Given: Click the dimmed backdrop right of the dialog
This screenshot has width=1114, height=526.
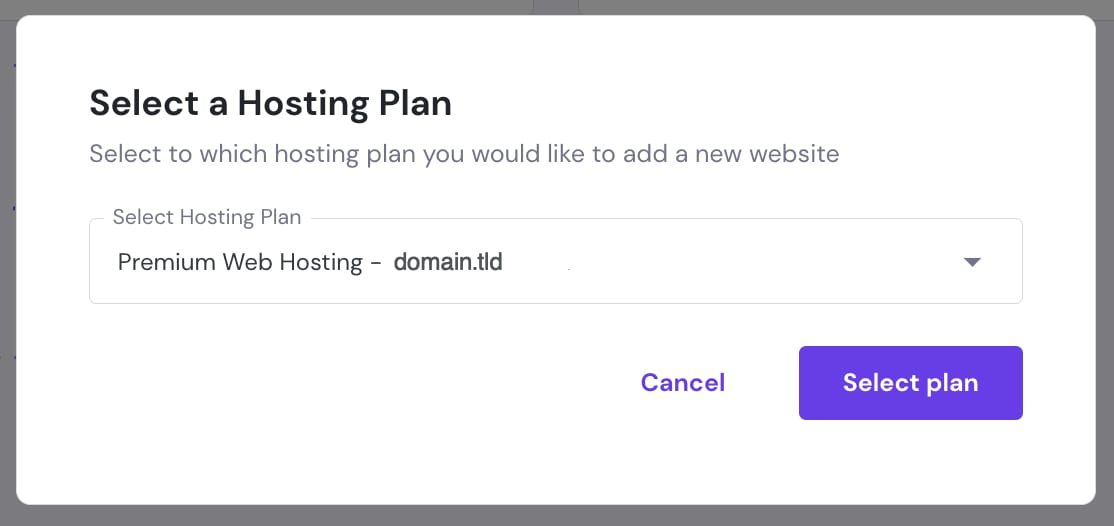Looking at the screenshot, I should 1105,260.
